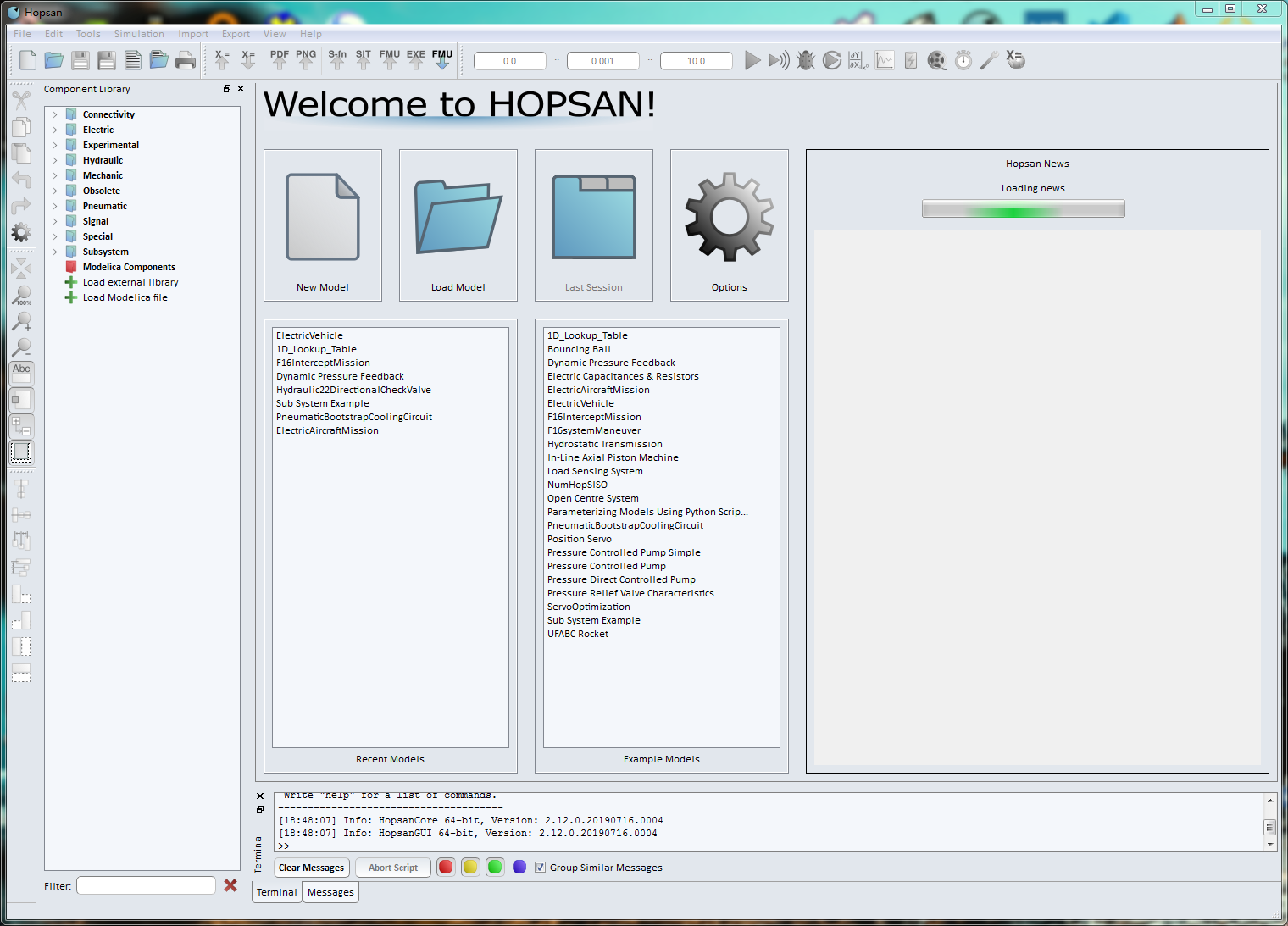
Task: Export the model to PDF
Action: tap(279, 60)
